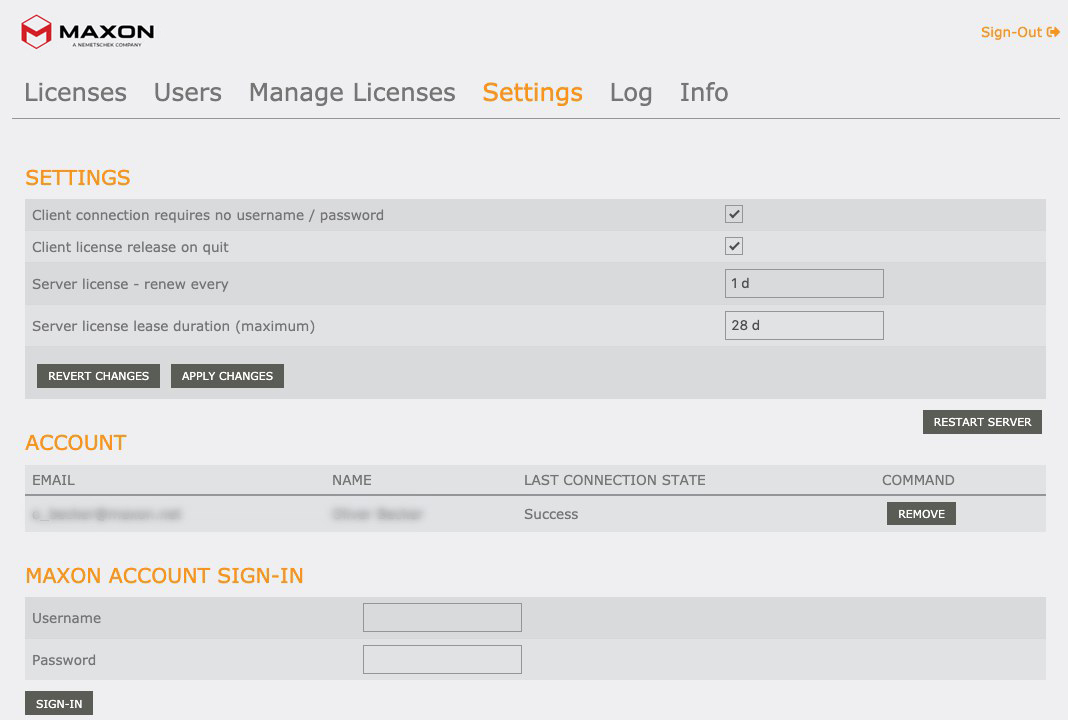1068x720 pixels.
Task: Click into the Password field
Action: tap(442, 660)
